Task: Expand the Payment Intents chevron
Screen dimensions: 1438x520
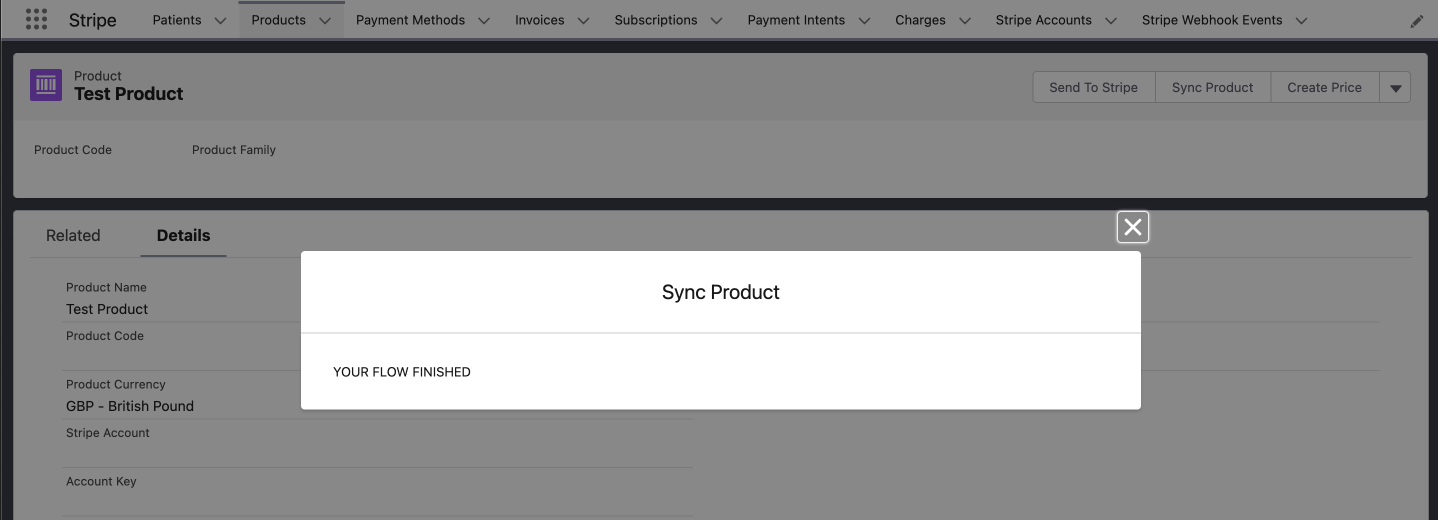Action: (x=864, y=21)
